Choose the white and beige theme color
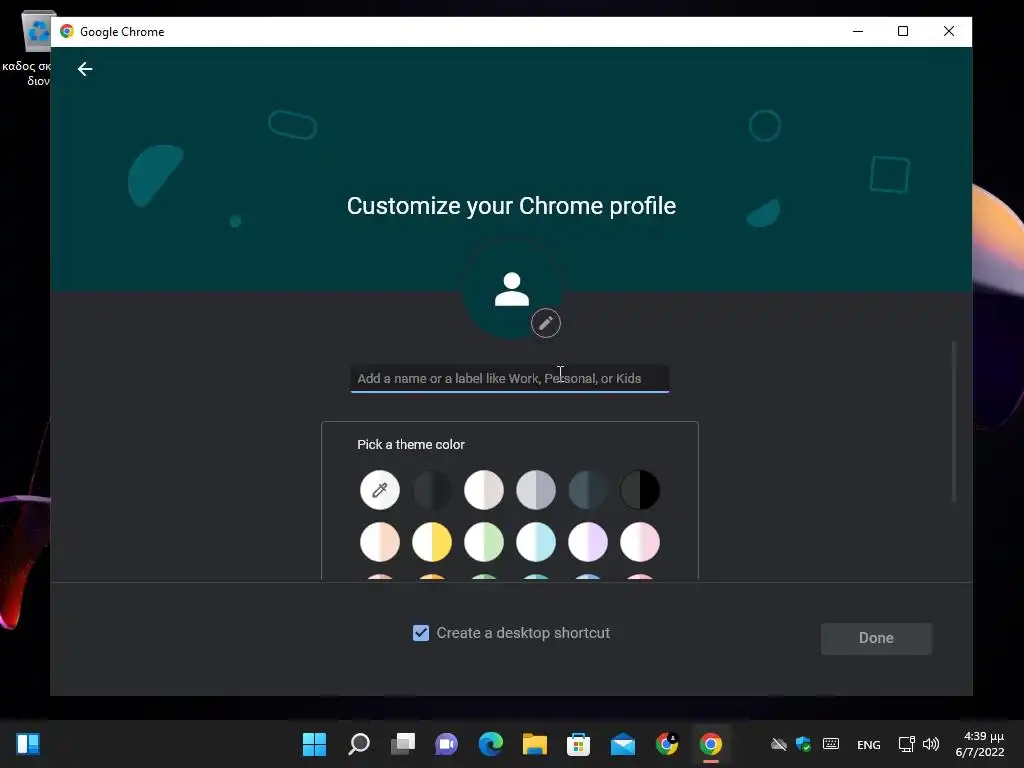 point(484,490)
